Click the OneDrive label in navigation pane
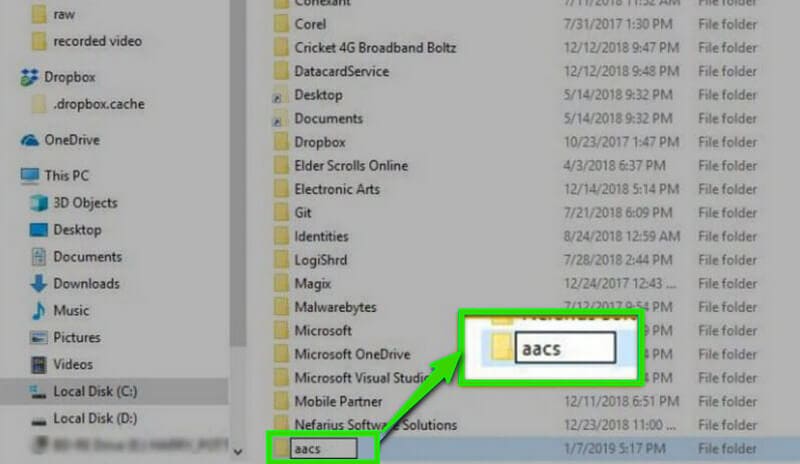 tap(72, 140)
